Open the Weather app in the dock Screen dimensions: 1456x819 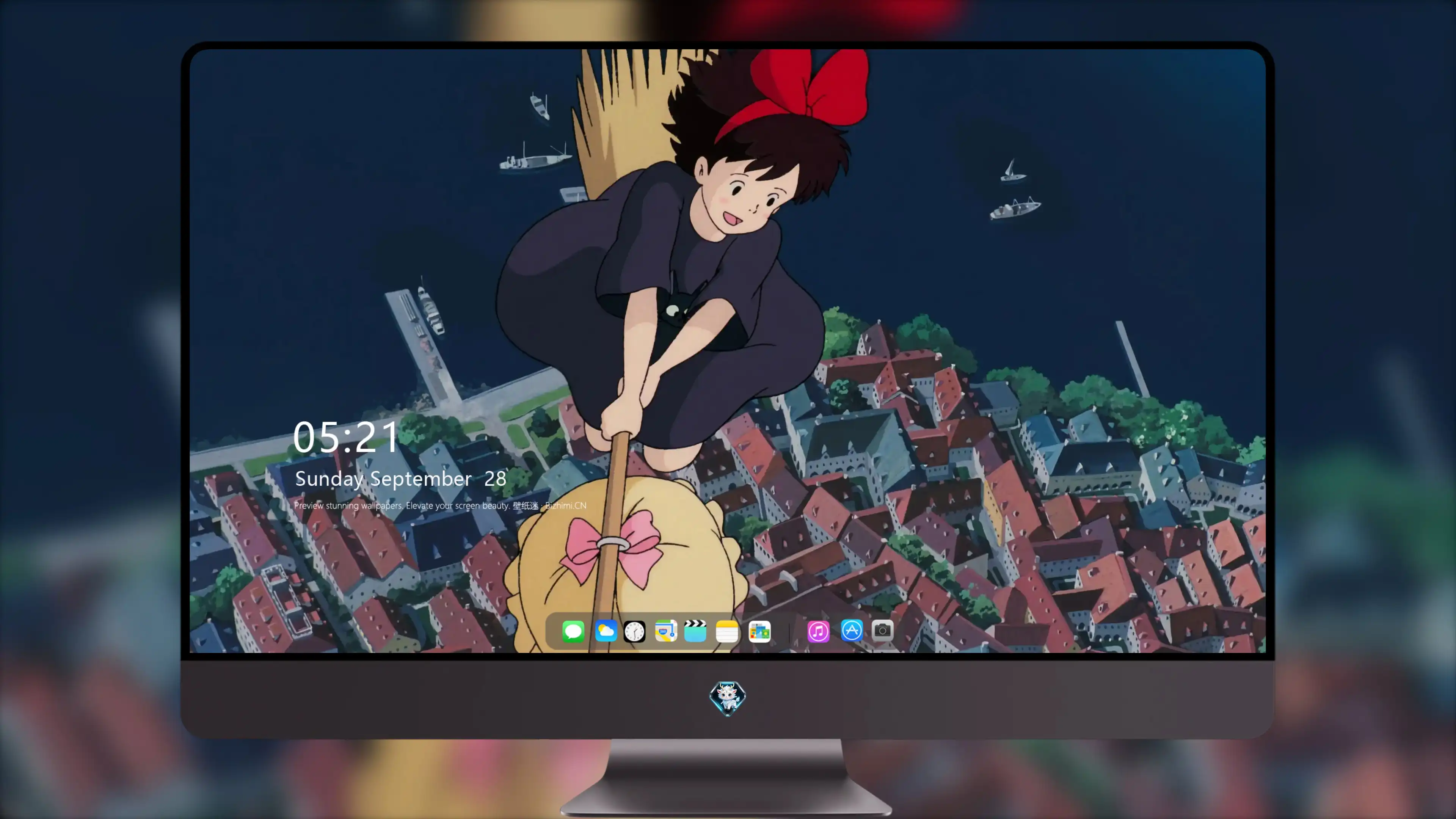pos(606,631)
